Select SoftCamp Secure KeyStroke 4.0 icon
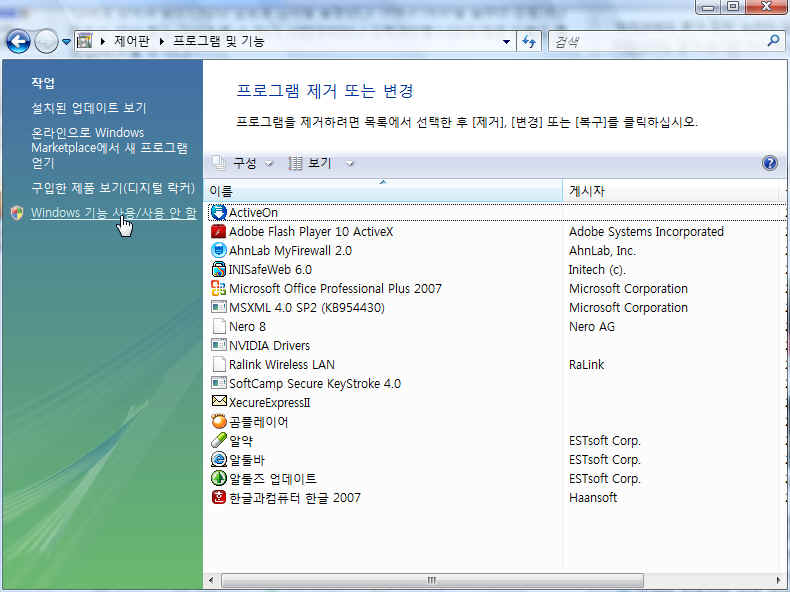 (x=218, y=383)
